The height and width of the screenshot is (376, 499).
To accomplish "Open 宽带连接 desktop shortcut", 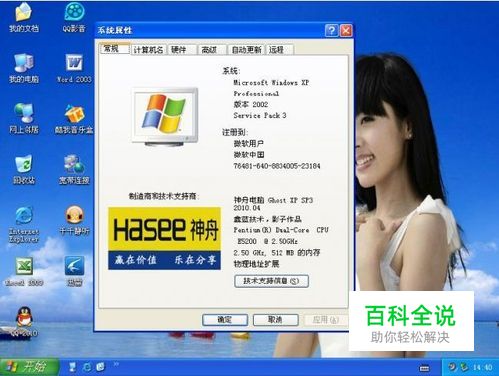I will click(x=74, y=169).
